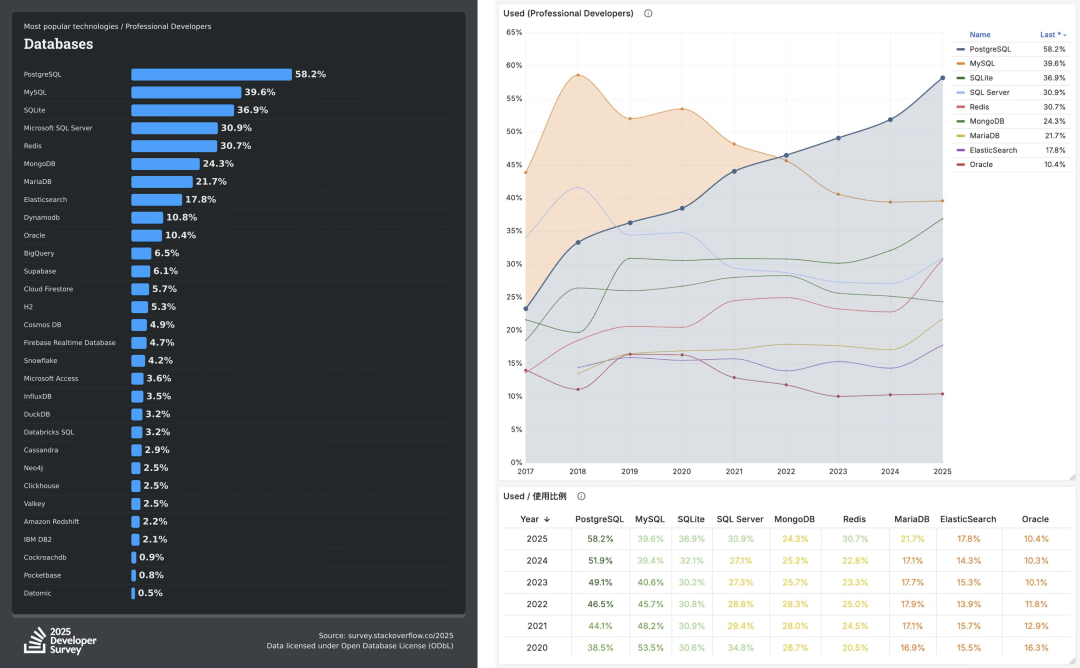1080x668 pixels.
Task: Click info icon next to Used / 使用比例 title
Action: coord(581,496)
